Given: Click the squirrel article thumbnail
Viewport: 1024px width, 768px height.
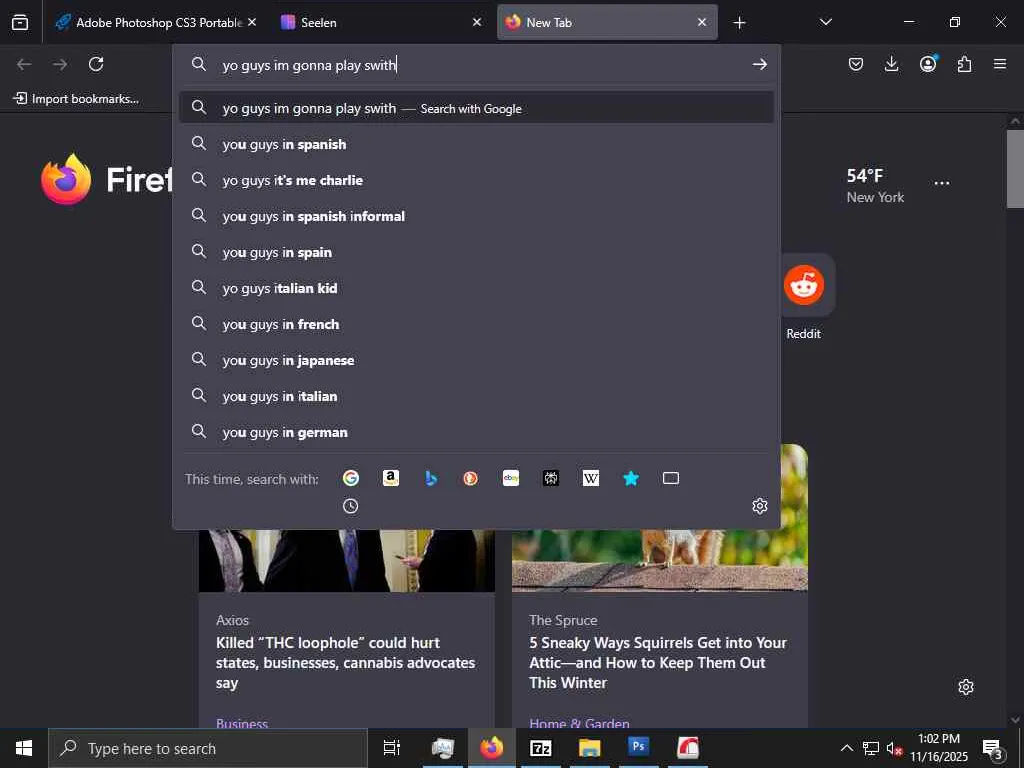Looking at the screenshot, I should point(660,560).
